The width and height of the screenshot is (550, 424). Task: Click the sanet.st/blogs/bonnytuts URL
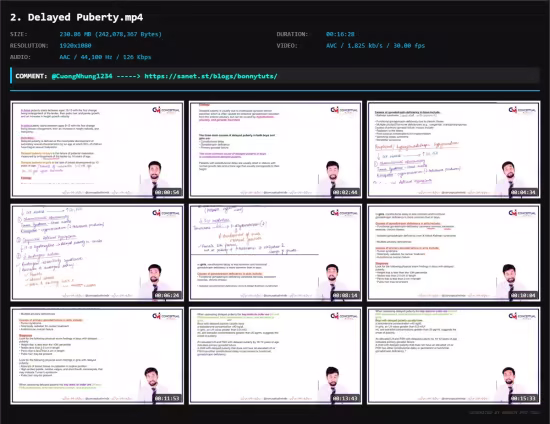point(211,76)
